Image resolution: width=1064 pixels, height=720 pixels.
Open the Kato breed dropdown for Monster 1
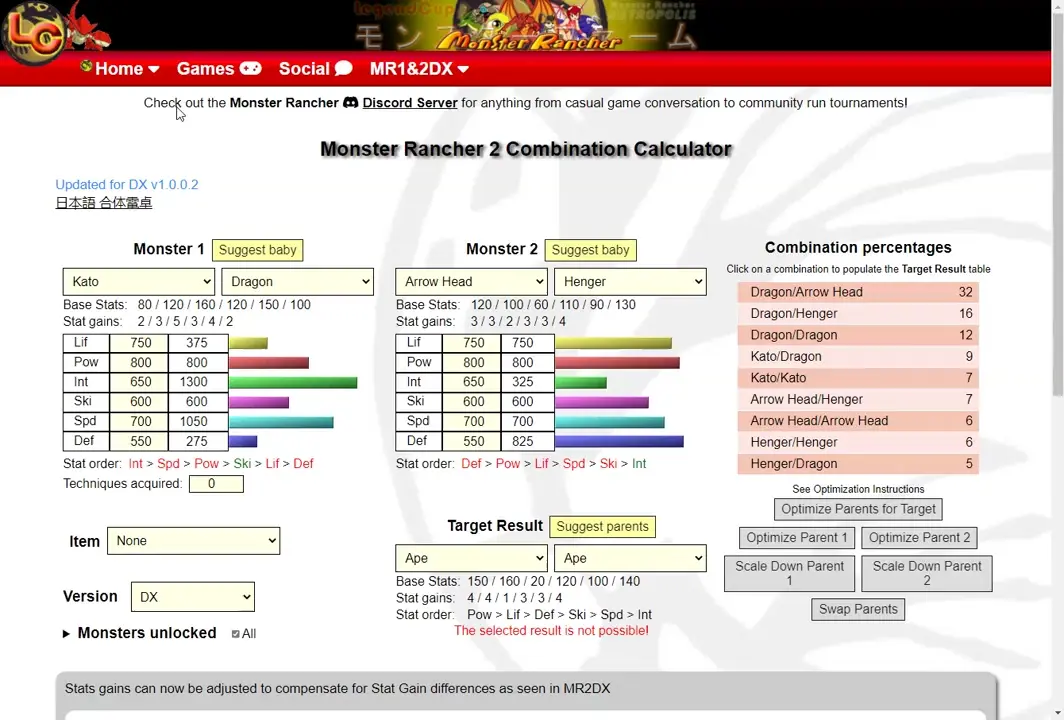click(138, 281)
